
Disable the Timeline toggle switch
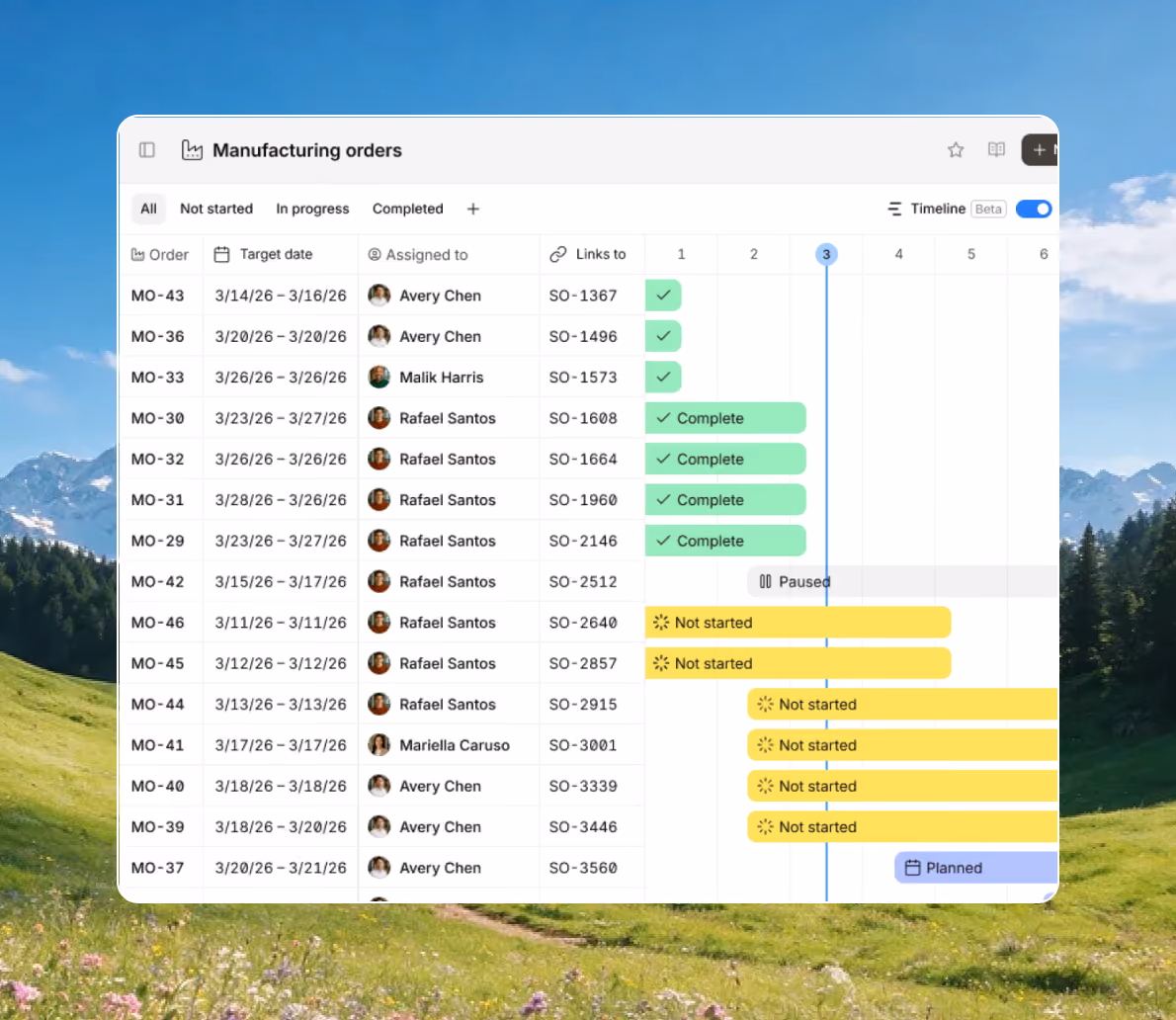[1035, 209]
